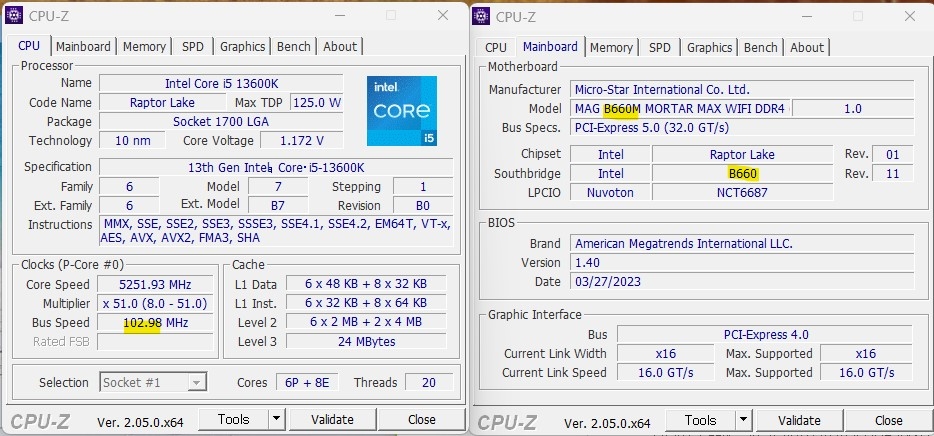934x436 pixels.
Task: Click Validate button in right CPU-Z window
Action: click(799, 421)
